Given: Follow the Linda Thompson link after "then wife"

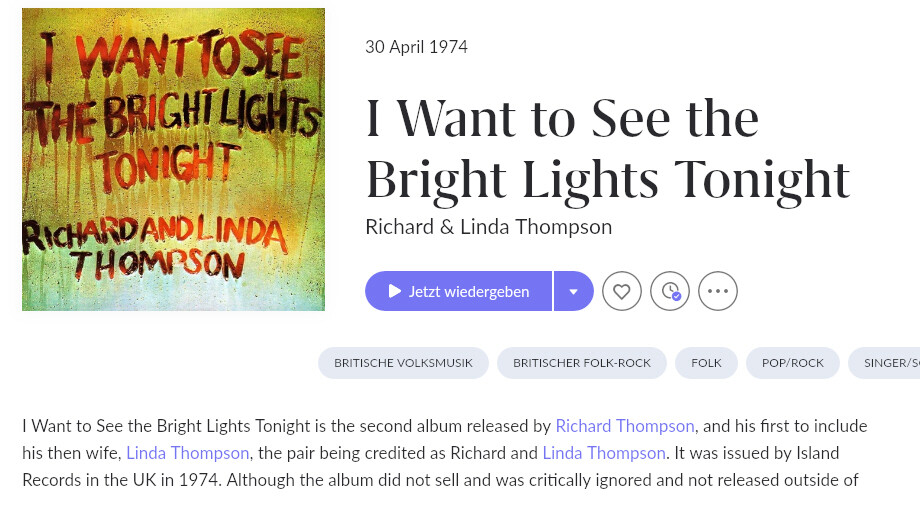Looking at the screenshot, I should pos(188,453).
